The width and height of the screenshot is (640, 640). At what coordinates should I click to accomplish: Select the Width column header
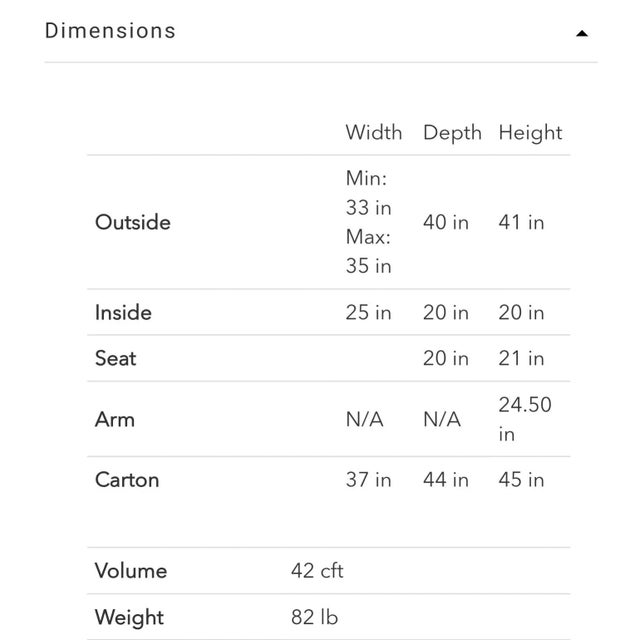(374, 132)
